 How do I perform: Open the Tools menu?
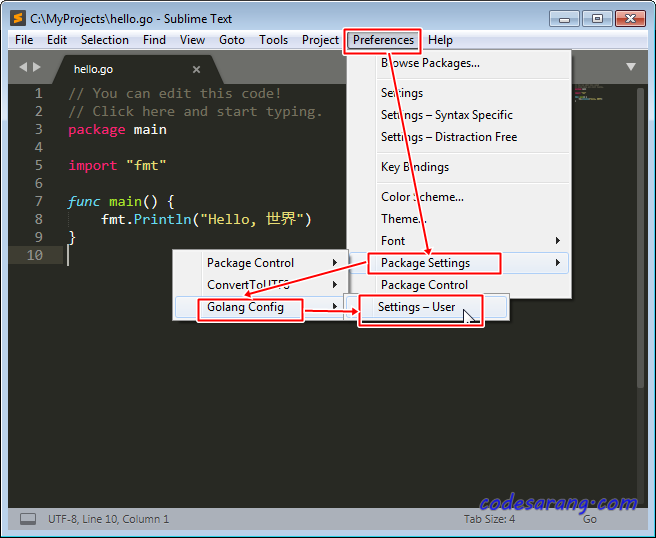pos(273,40)
